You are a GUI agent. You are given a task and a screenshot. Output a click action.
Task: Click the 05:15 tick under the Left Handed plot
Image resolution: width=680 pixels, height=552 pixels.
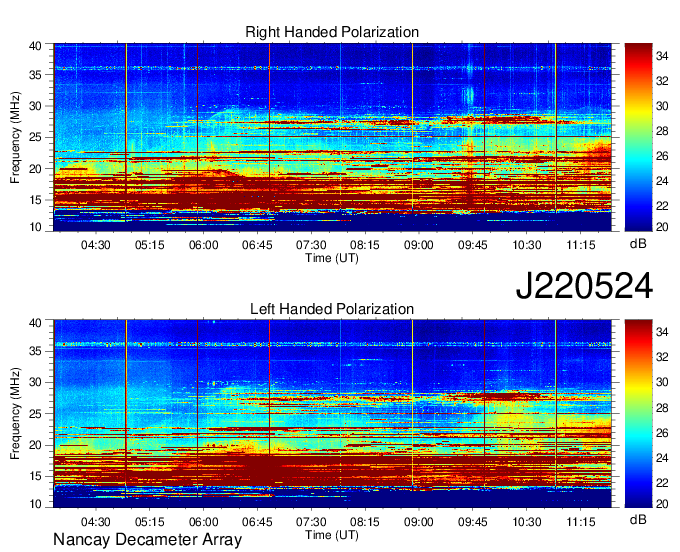150,522
